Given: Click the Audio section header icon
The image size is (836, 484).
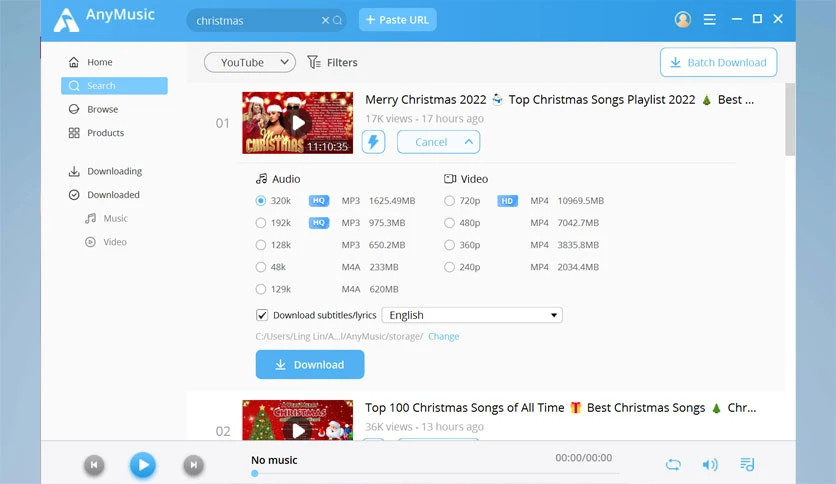Looking at the screenshot, I should click(261, 179).
